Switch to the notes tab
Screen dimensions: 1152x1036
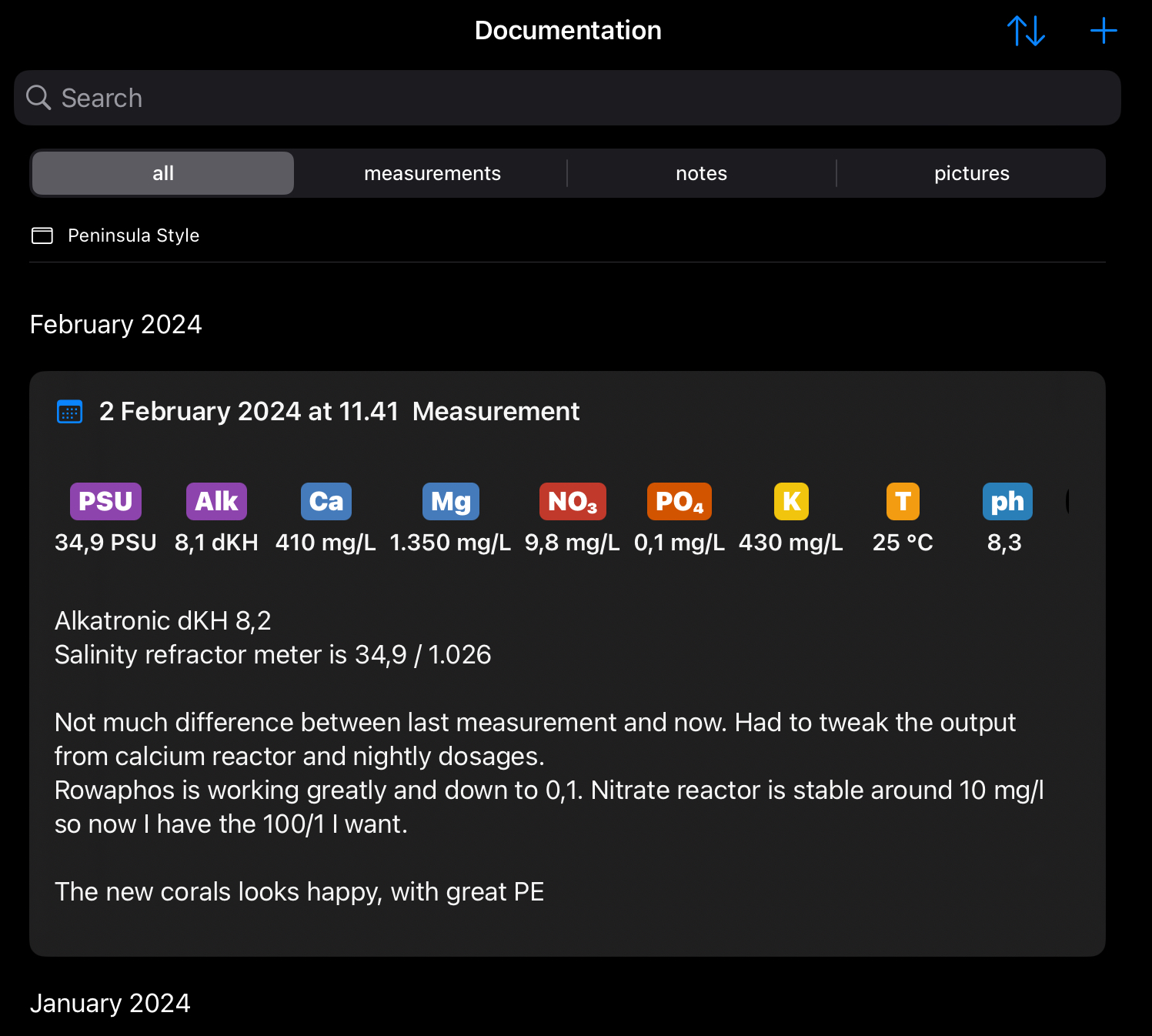(x=701, y=173)
